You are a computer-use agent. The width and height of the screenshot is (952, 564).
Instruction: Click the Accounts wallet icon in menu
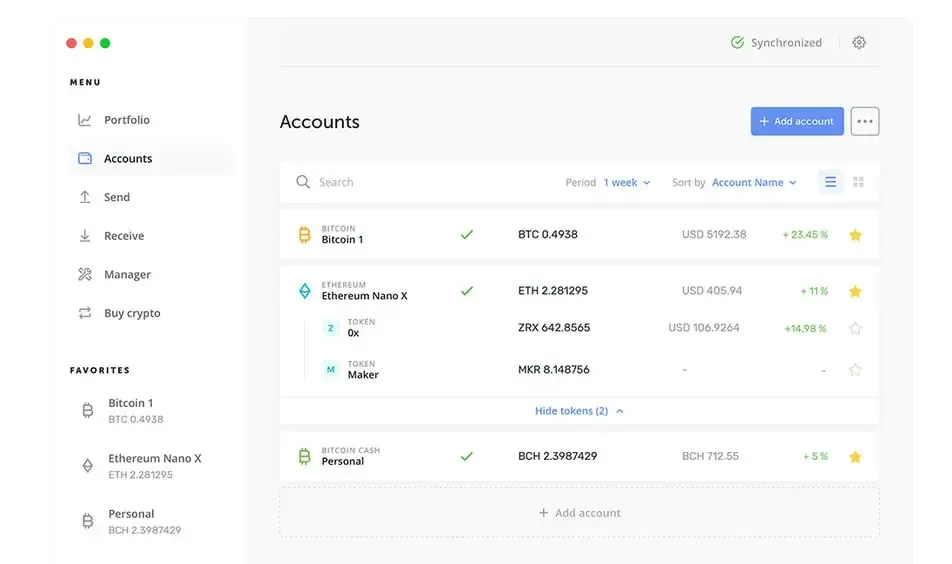[x=85, y=158]
